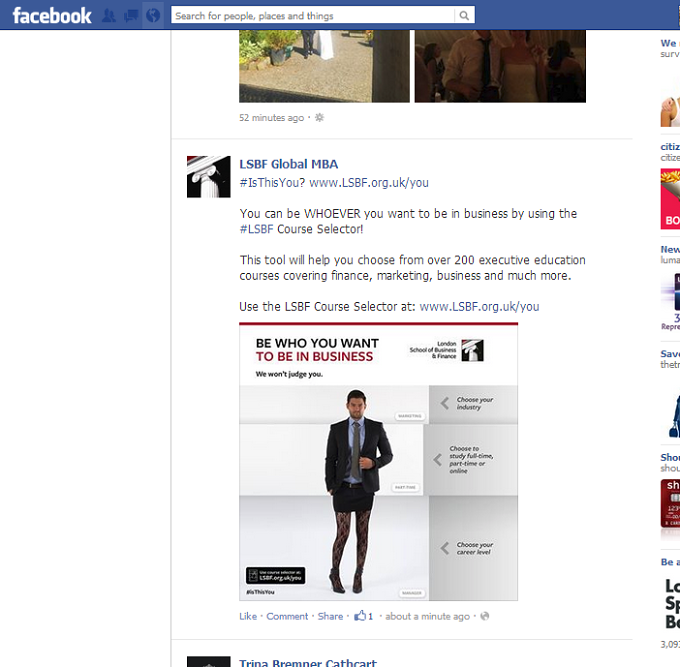Click the #LSBF hashtag
This screenshot has width=680, height=667.
click(x=256, y=229)
